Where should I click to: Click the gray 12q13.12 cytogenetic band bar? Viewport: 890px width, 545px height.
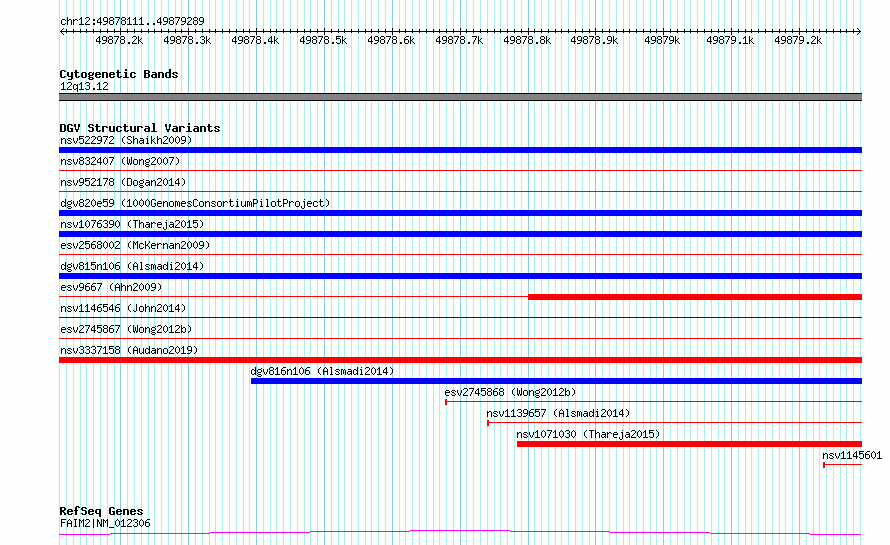point(460,97)
